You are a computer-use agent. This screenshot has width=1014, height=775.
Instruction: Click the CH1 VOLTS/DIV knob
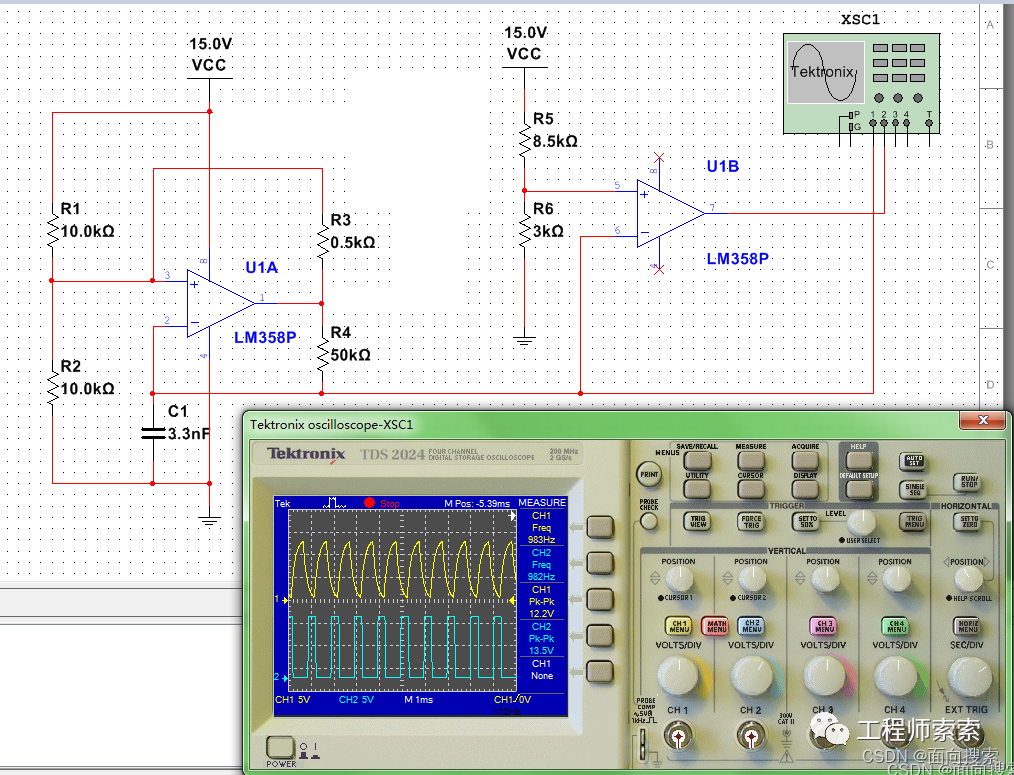[678, 676]
